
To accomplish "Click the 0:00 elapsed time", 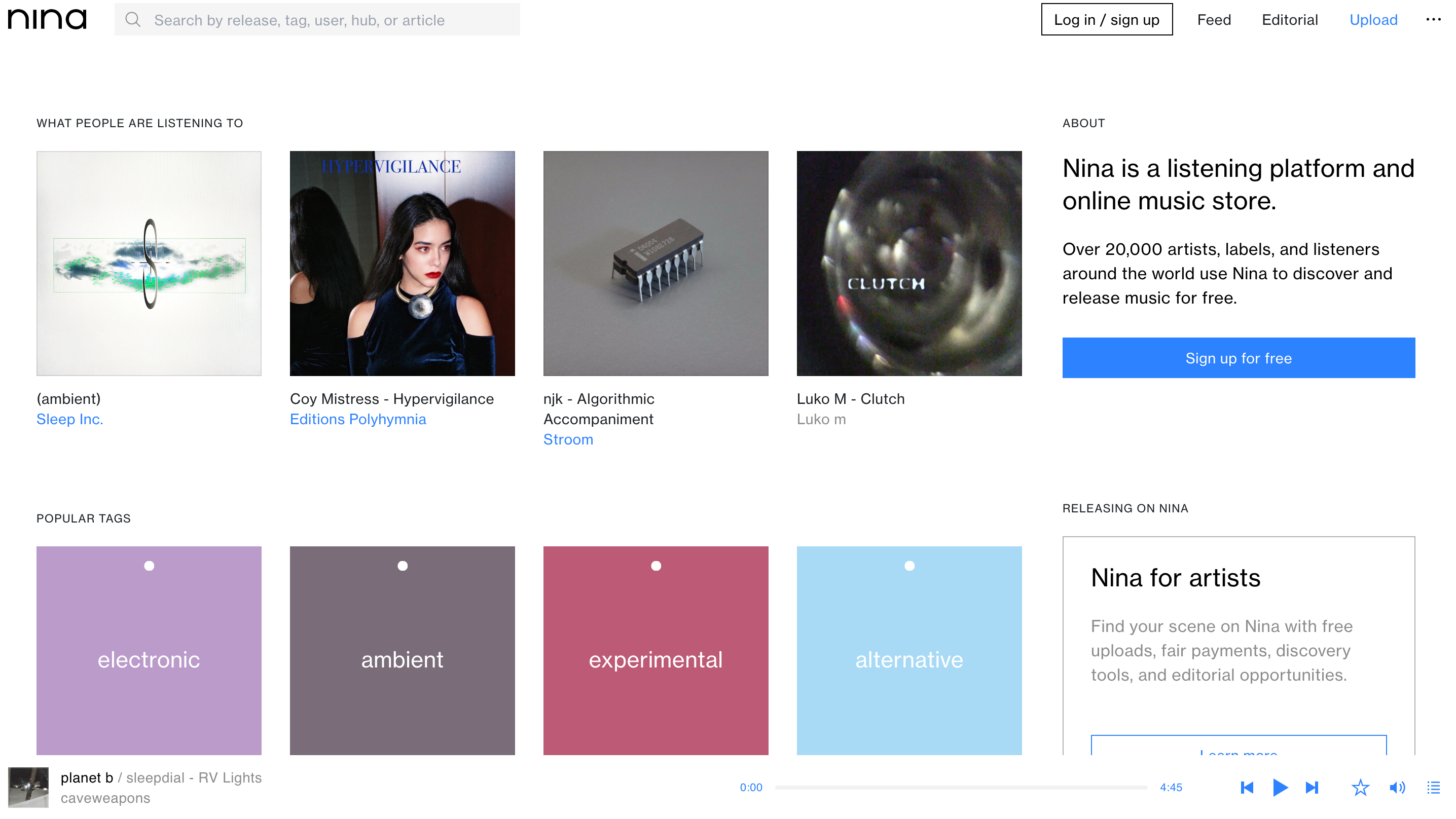I will click(751, 788).
